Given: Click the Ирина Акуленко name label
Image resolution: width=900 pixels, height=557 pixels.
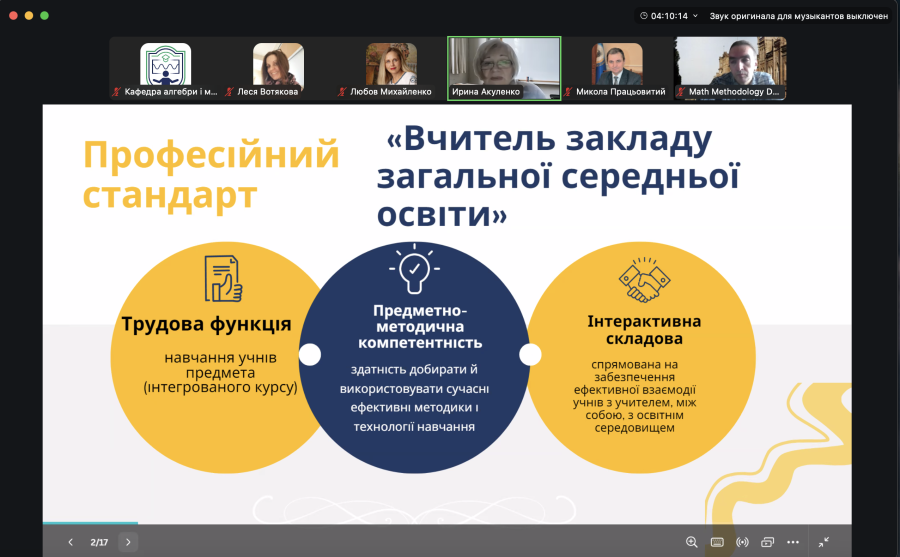Looking at the screenshot, I should tap(486, 92).
